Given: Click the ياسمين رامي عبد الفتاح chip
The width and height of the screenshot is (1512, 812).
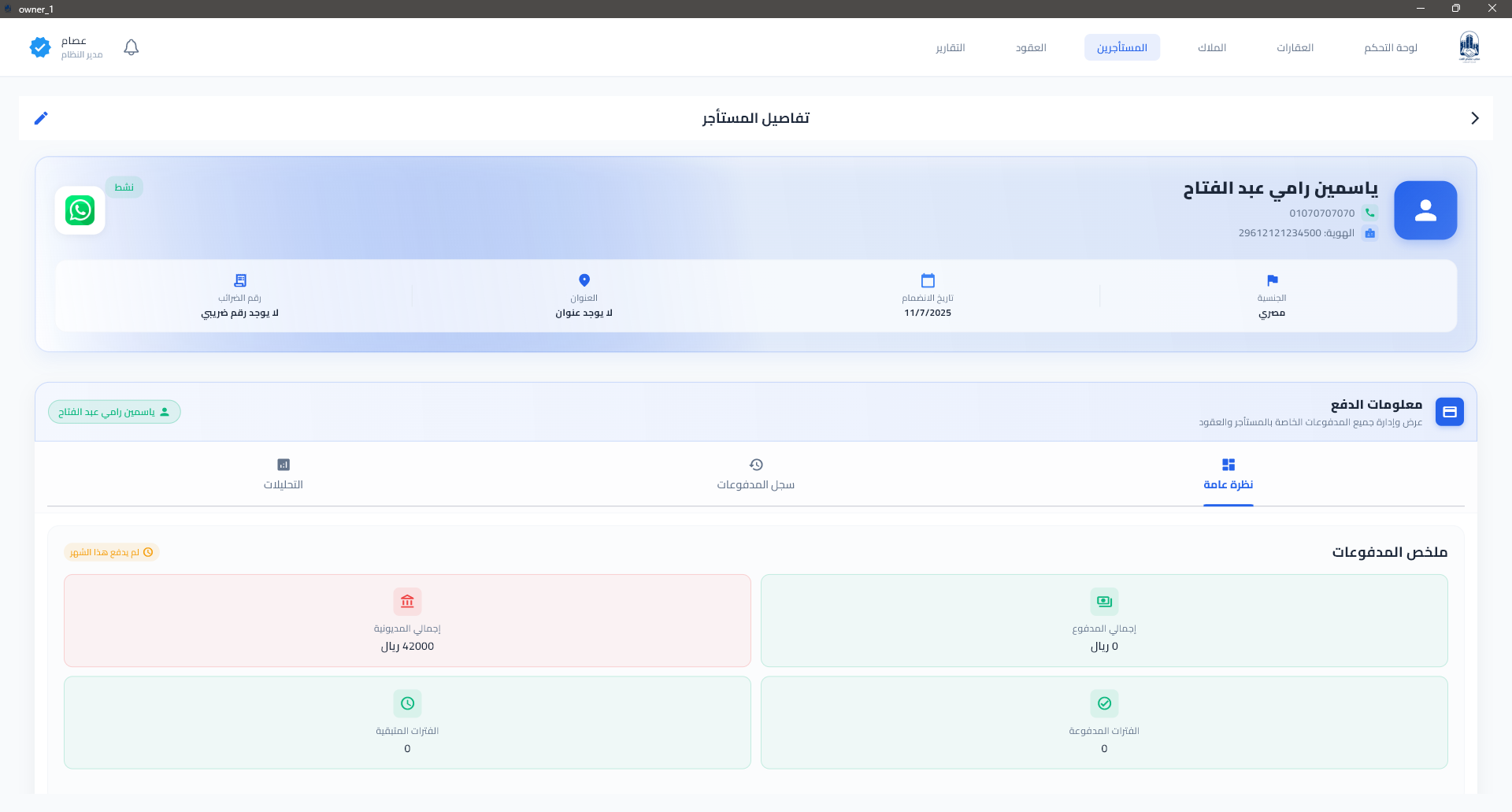Looking at the screenshot, I should (114, 412).
